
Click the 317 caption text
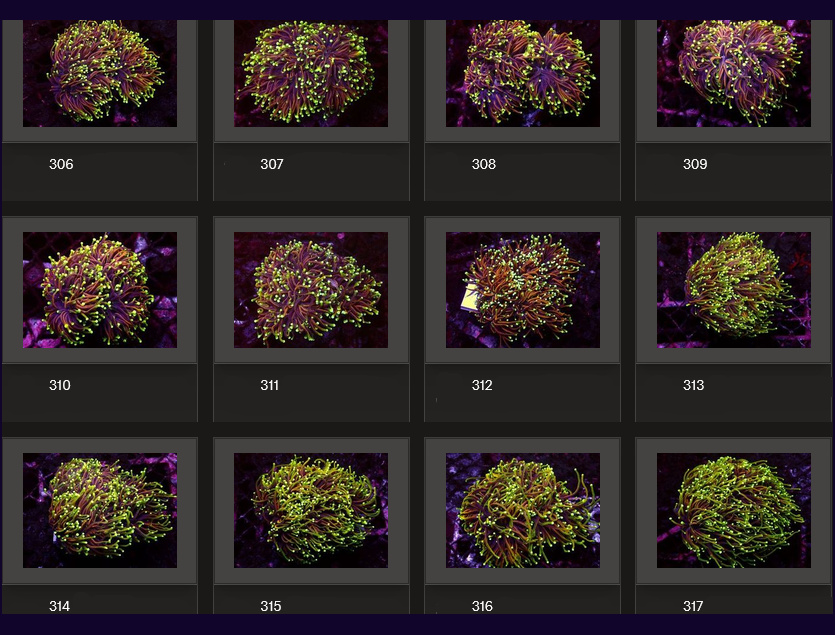pyautogui.click(x=693, y=606)
